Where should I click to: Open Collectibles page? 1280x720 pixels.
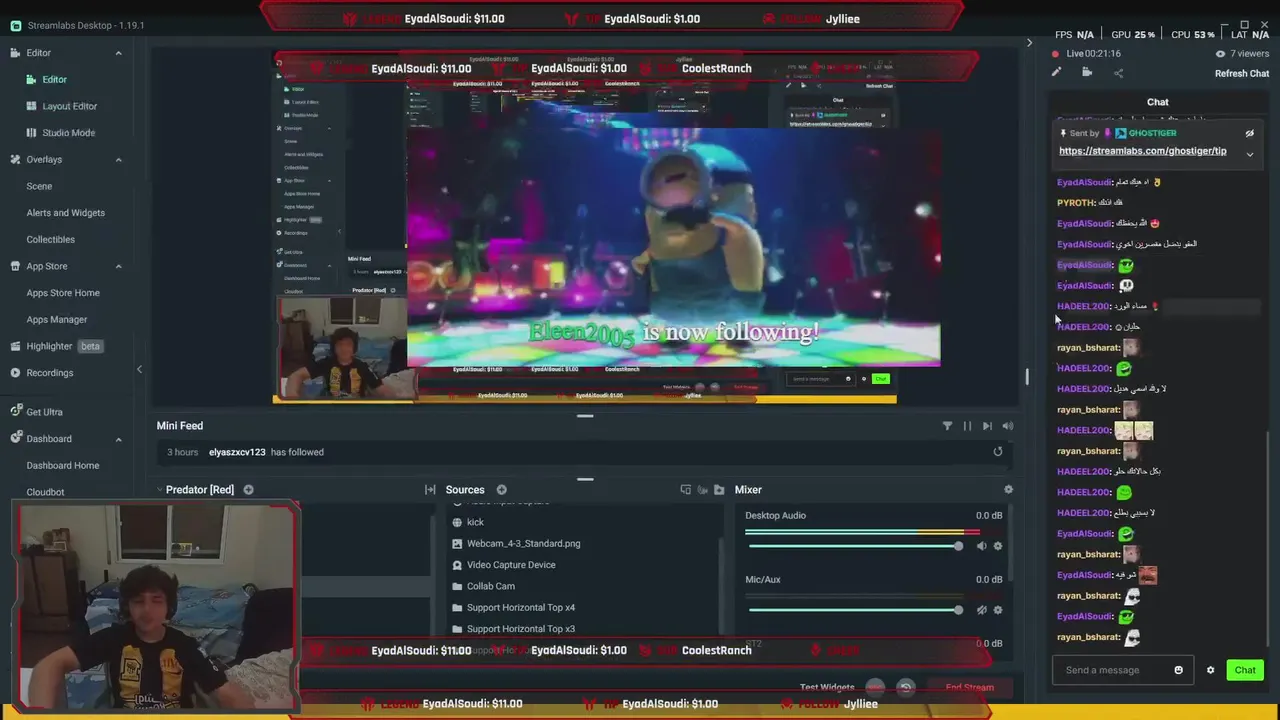(x=51, y=240)
